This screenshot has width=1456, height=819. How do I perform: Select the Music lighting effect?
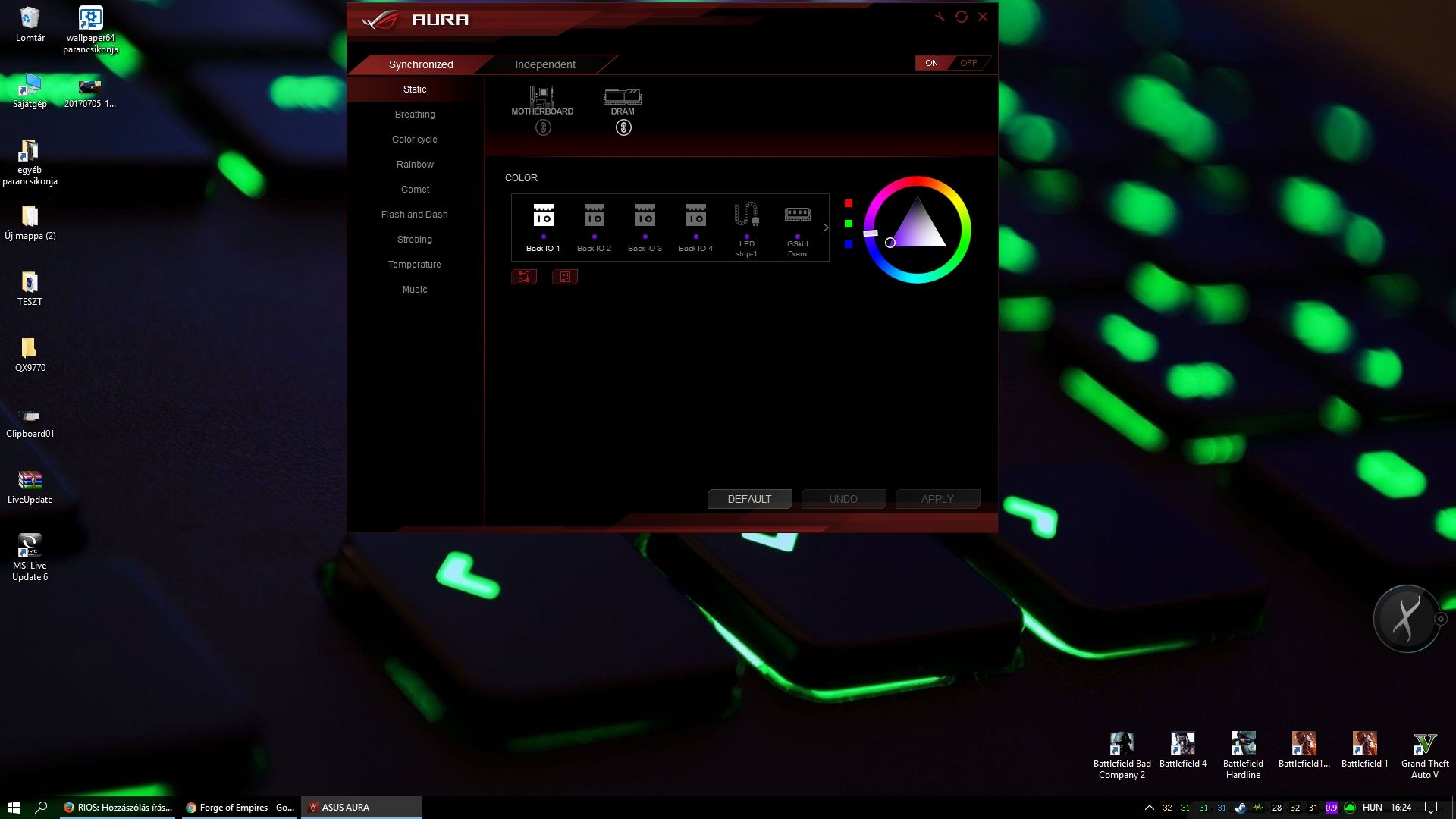pos(415,290)
